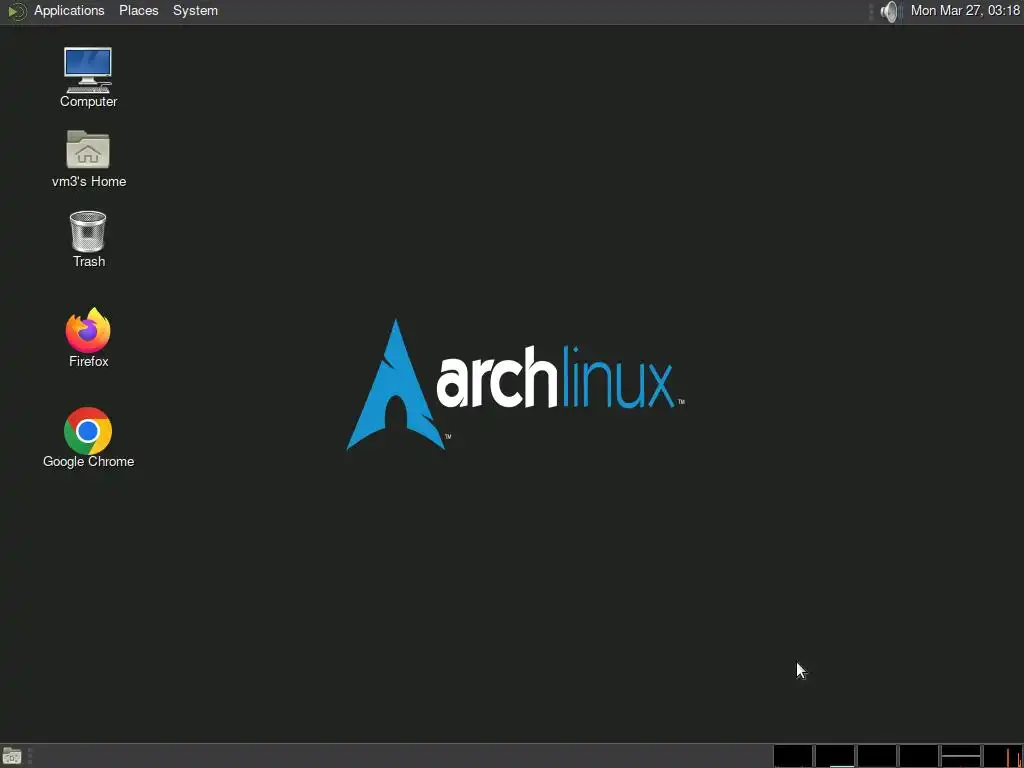Open the vm3's Home folder icon
The height and width of the screenshot is (768, 1024).
point(88,150)
